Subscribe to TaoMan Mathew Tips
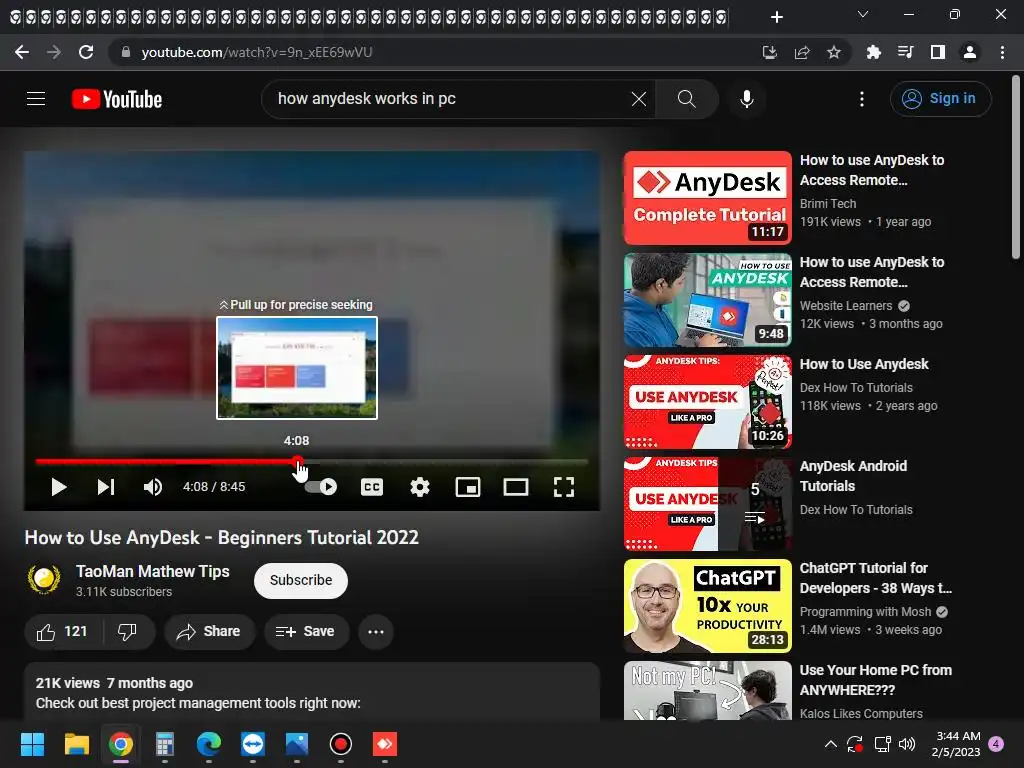This screenshot has height=768, width=1024. 301,581
